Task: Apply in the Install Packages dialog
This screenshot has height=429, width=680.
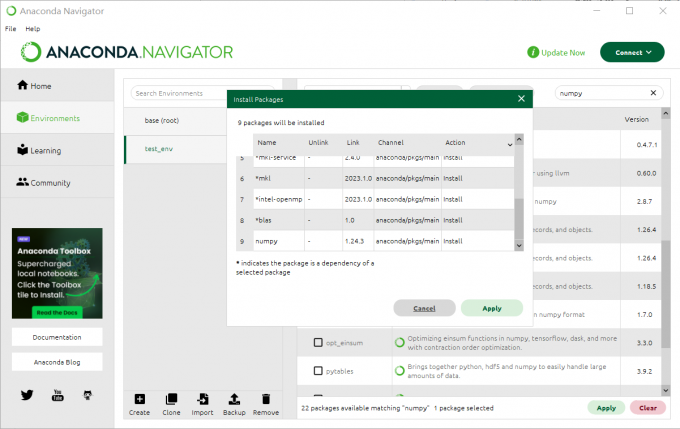Action: point(492,308)
